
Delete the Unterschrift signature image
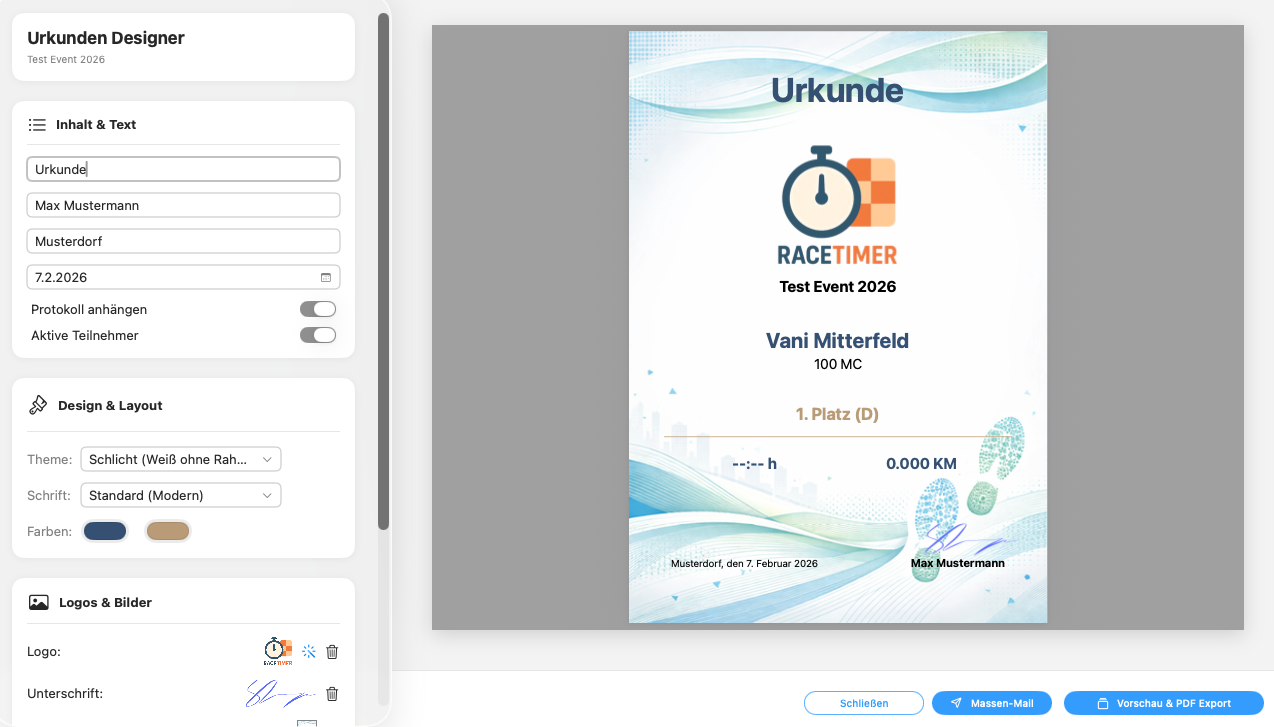(x=332, y=694)
